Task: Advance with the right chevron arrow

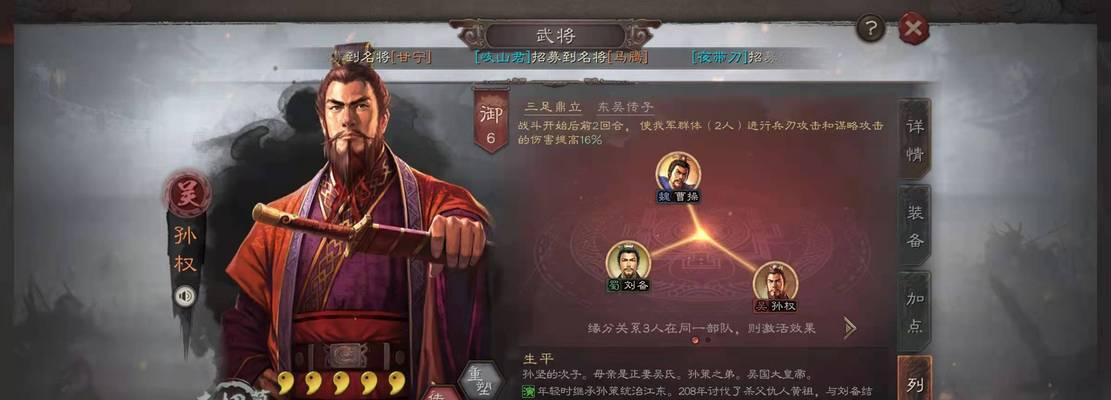Action: click(850, 328)
